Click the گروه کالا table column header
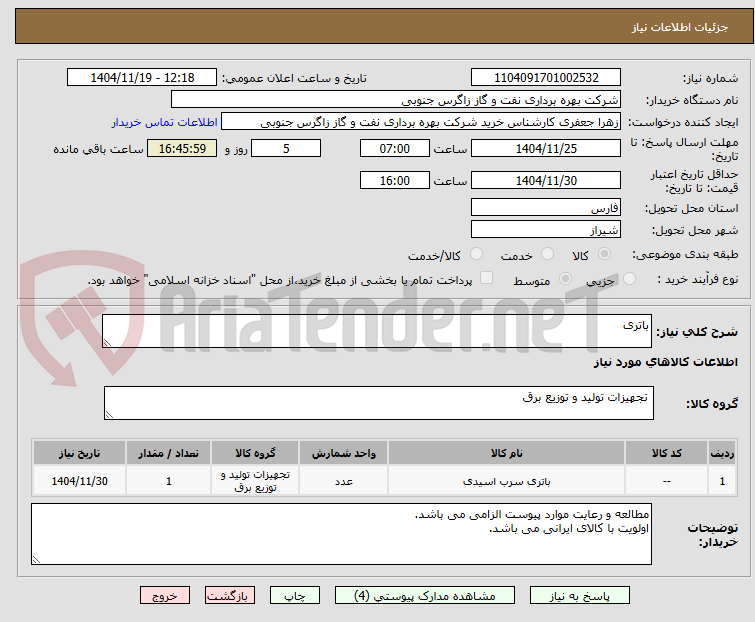The width and height of the screenshot is (755, 622). pyautogui.click(x=255, y=453)
